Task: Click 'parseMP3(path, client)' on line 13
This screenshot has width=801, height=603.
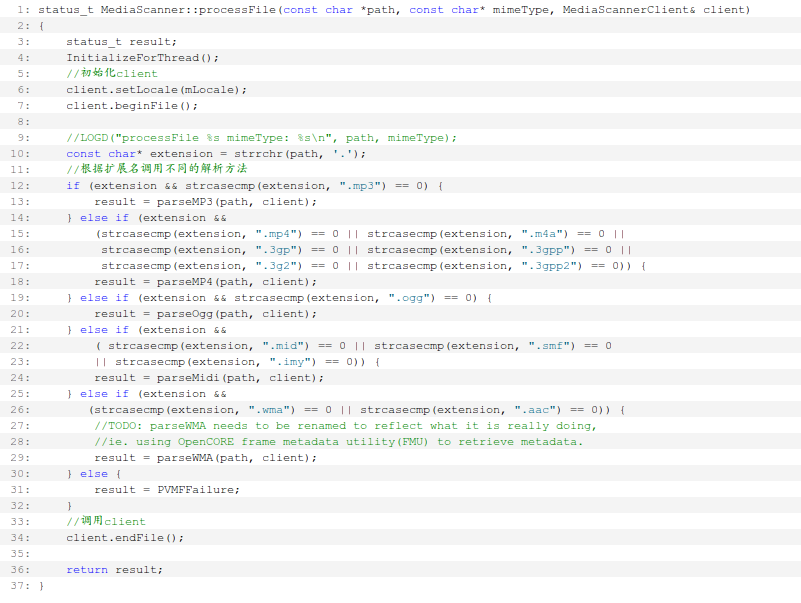Action: 233,202
